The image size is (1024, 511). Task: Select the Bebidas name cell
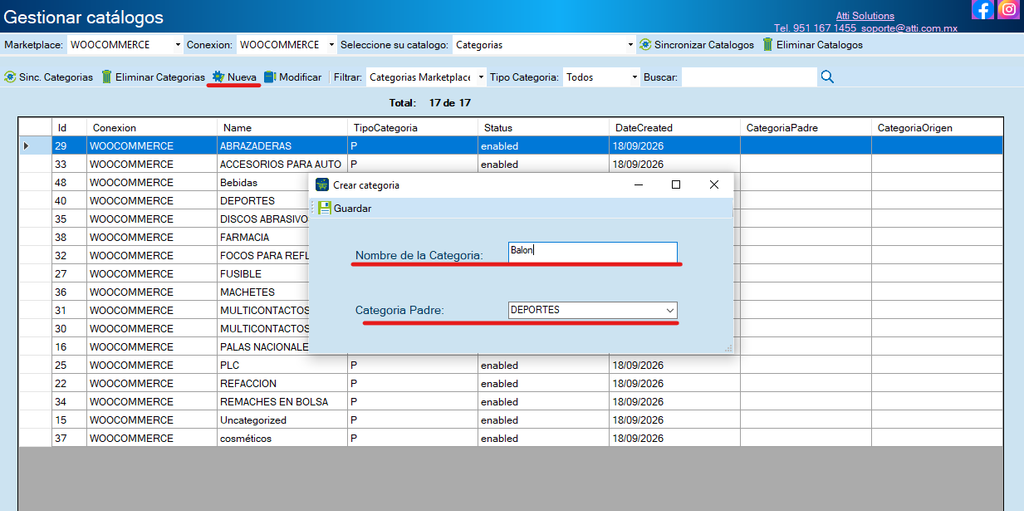coord(263,182)
